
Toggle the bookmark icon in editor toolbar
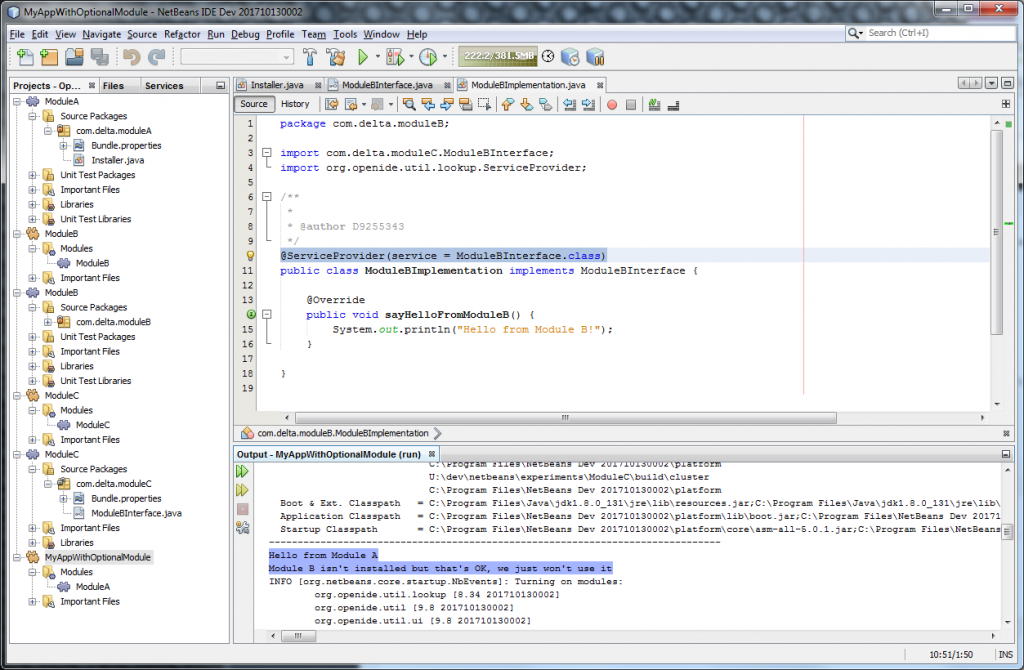[x=545, y=104]
